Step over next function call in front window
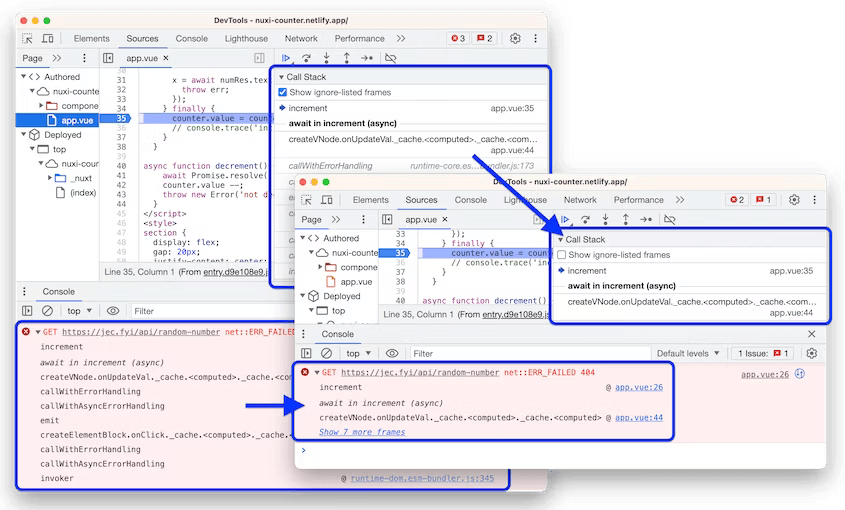Viewport: 845px width, 510px height. [585, 219]
